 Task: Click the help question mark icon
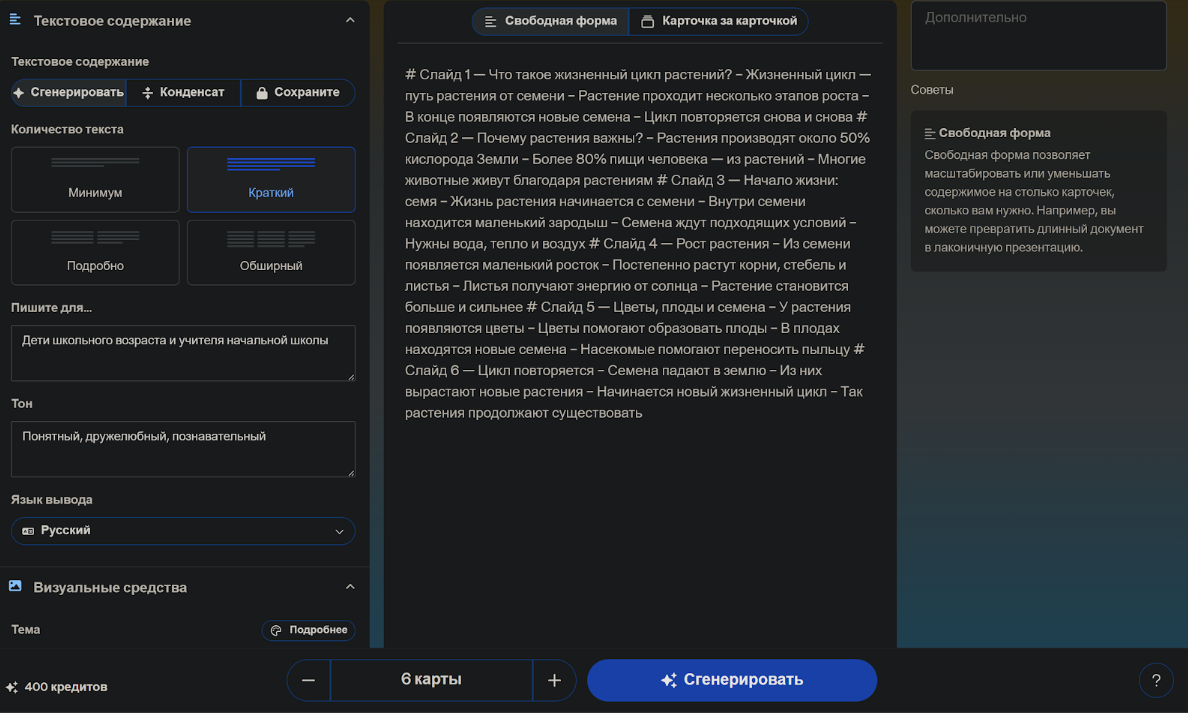pos(1156,680)
